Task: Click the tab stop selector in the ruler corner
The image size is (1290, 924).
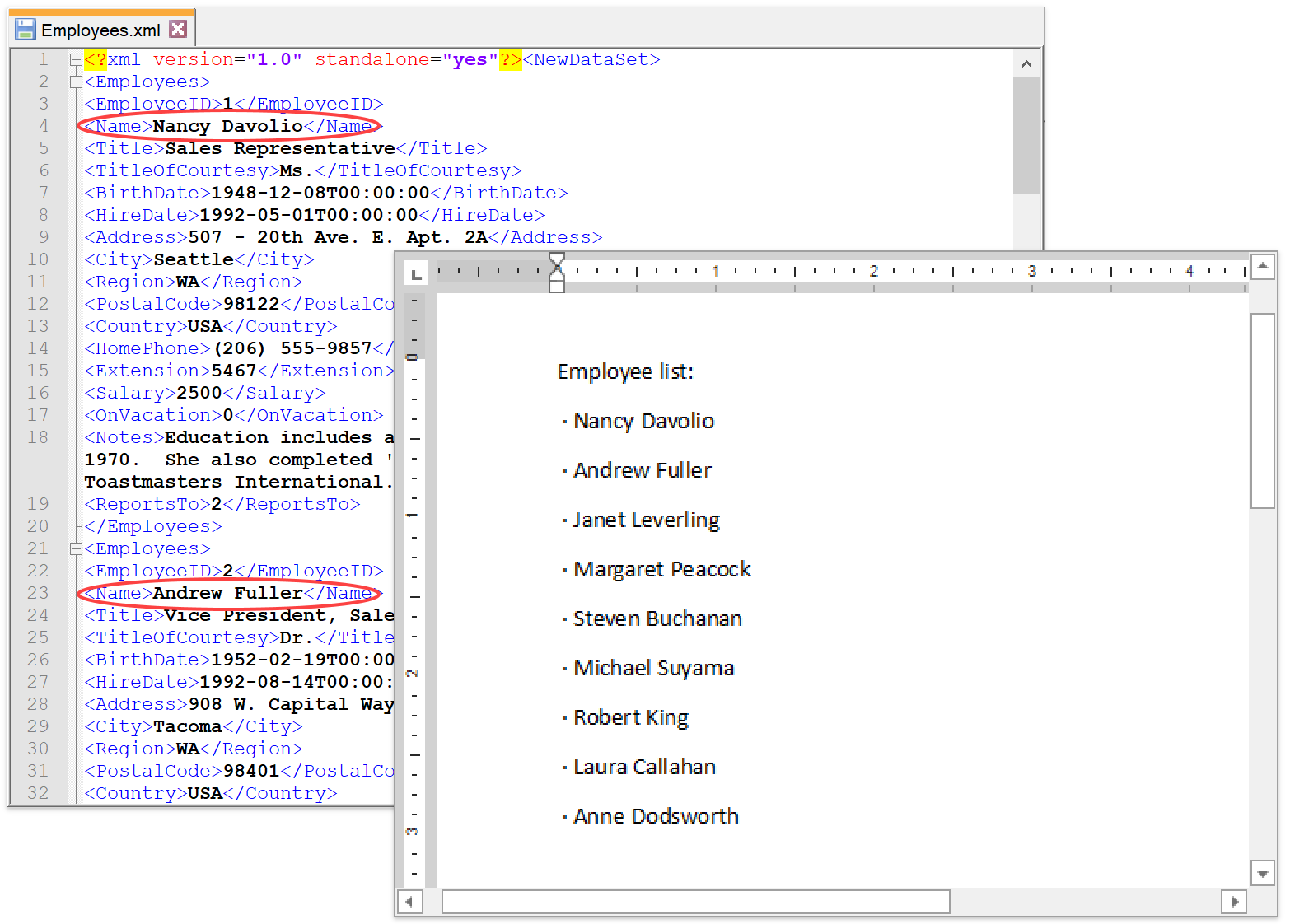Action: (417, 273)
